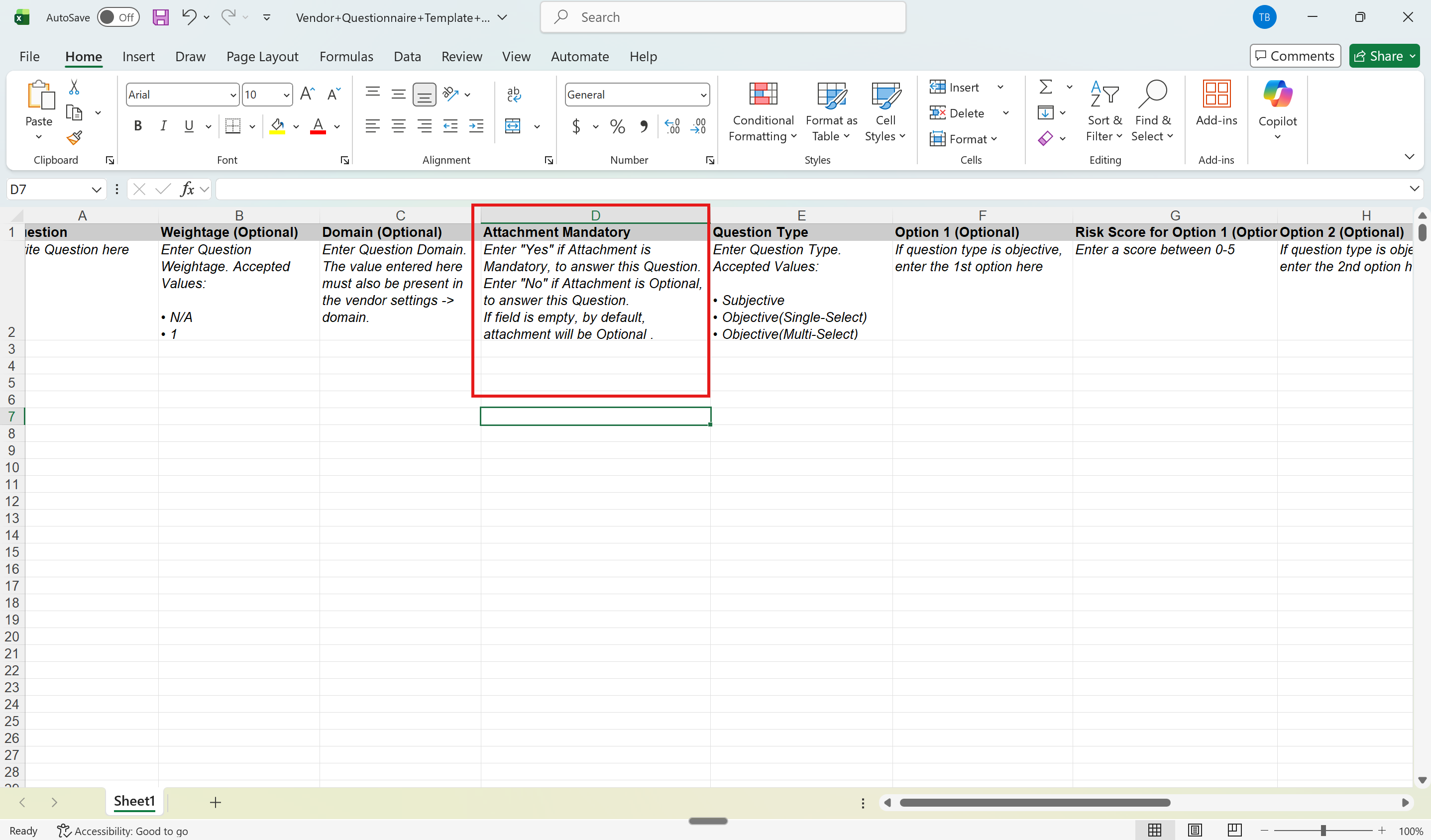Open the General number format dropdown
This screenshot has width=1431, height=840.
coord(704,95)
